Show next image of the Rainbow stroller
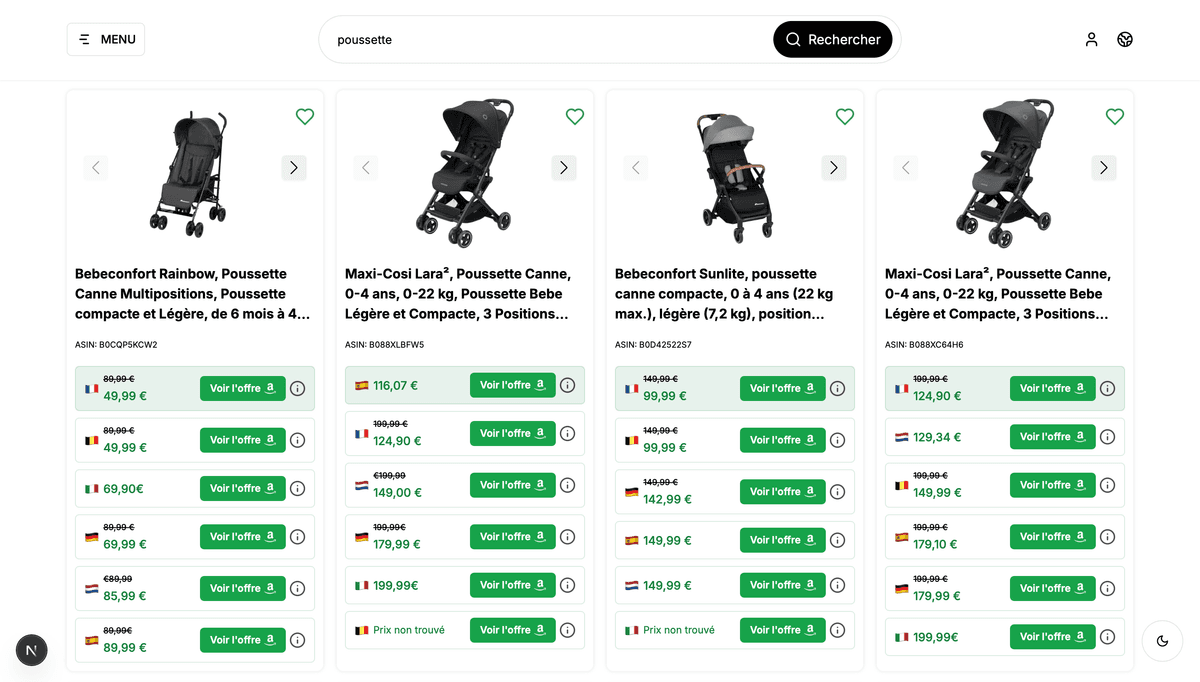1200x682 pixels. click(x=293, y=167)
